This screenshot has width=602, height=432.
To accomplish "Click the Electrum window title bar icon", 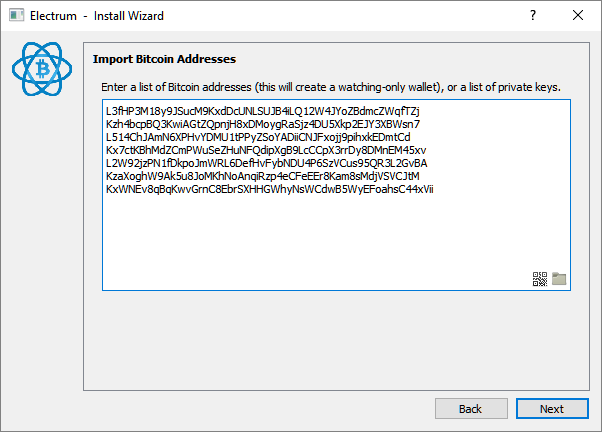I will [x=17, y=15].
